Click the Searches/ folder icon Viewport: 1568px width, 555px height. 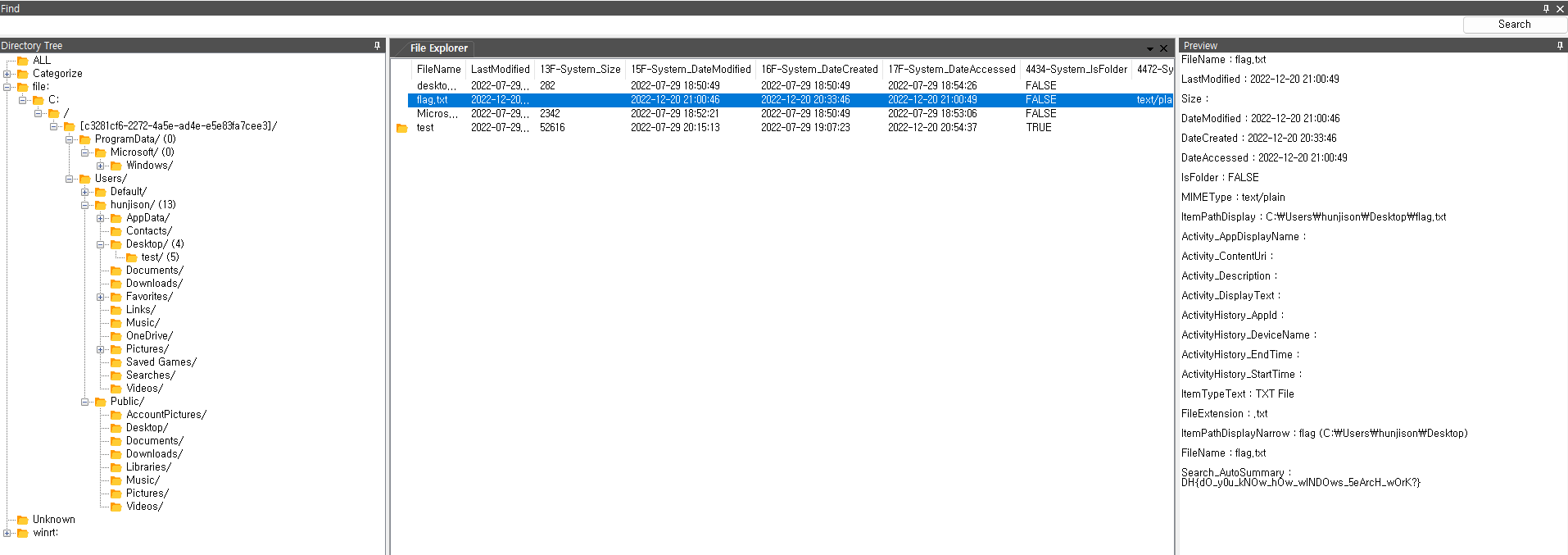click(116, 375)
